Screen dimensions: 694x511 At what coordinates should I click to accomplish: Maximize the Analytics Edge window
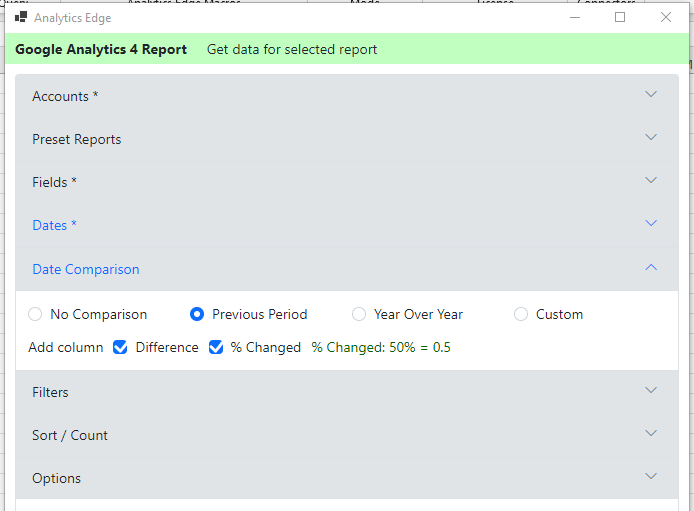pos(620,17)
